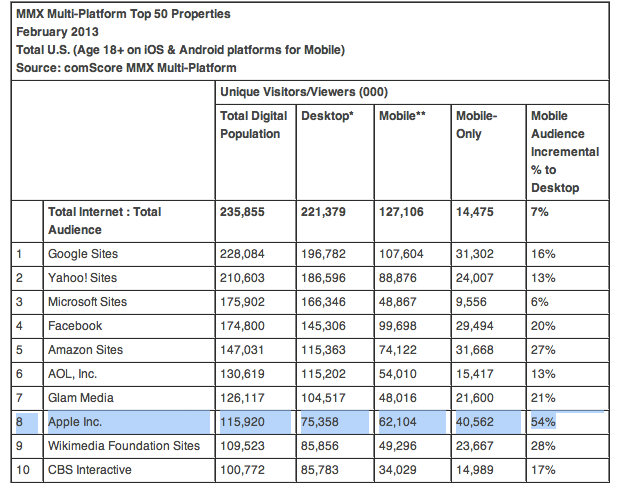This screenshot has width=618, height=483.
Task: Select Glam Media's desktop value 104,517
Action: [x=323, y=398]
